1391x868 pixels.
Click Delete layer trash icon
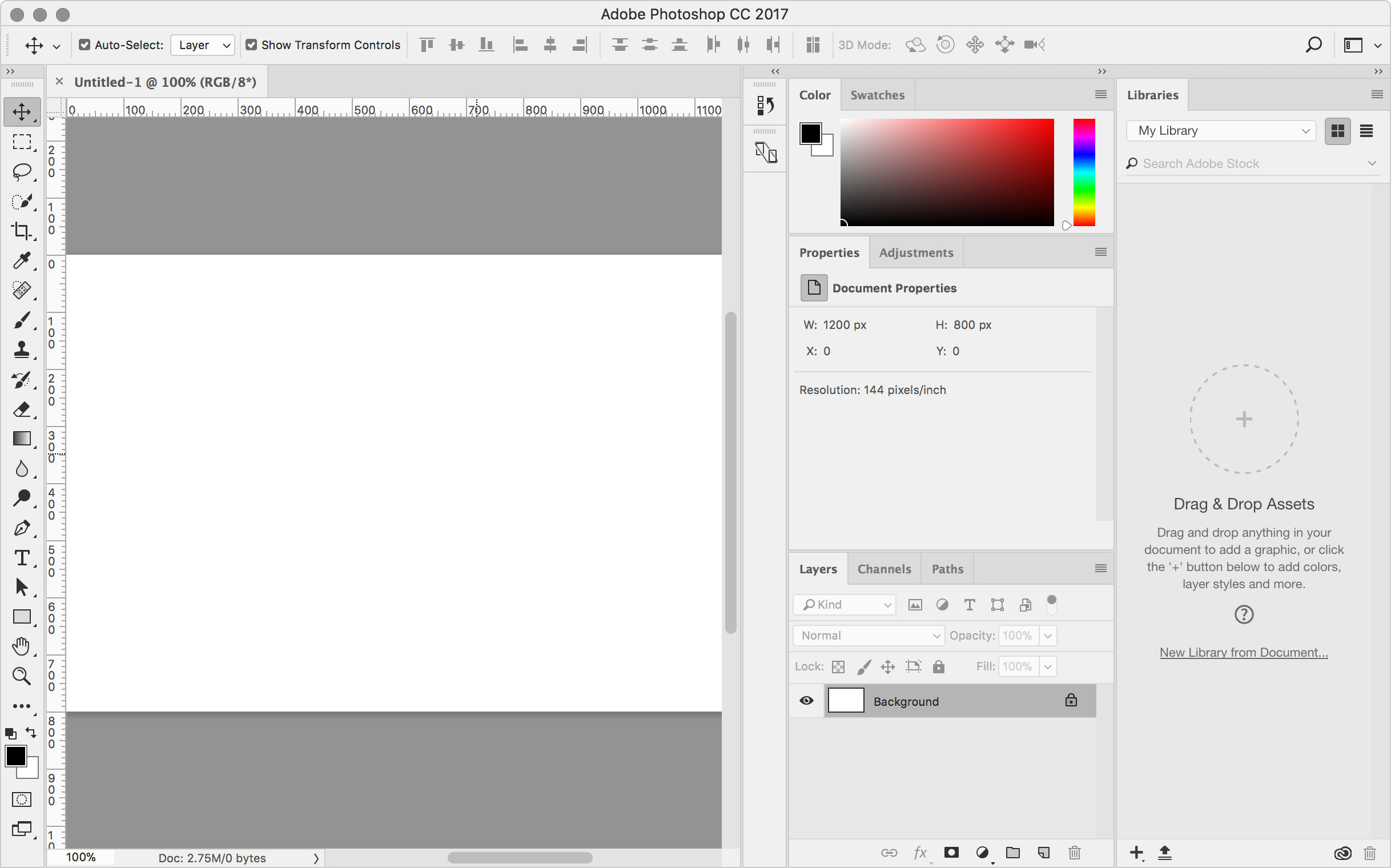click(x=1075, y=853)
